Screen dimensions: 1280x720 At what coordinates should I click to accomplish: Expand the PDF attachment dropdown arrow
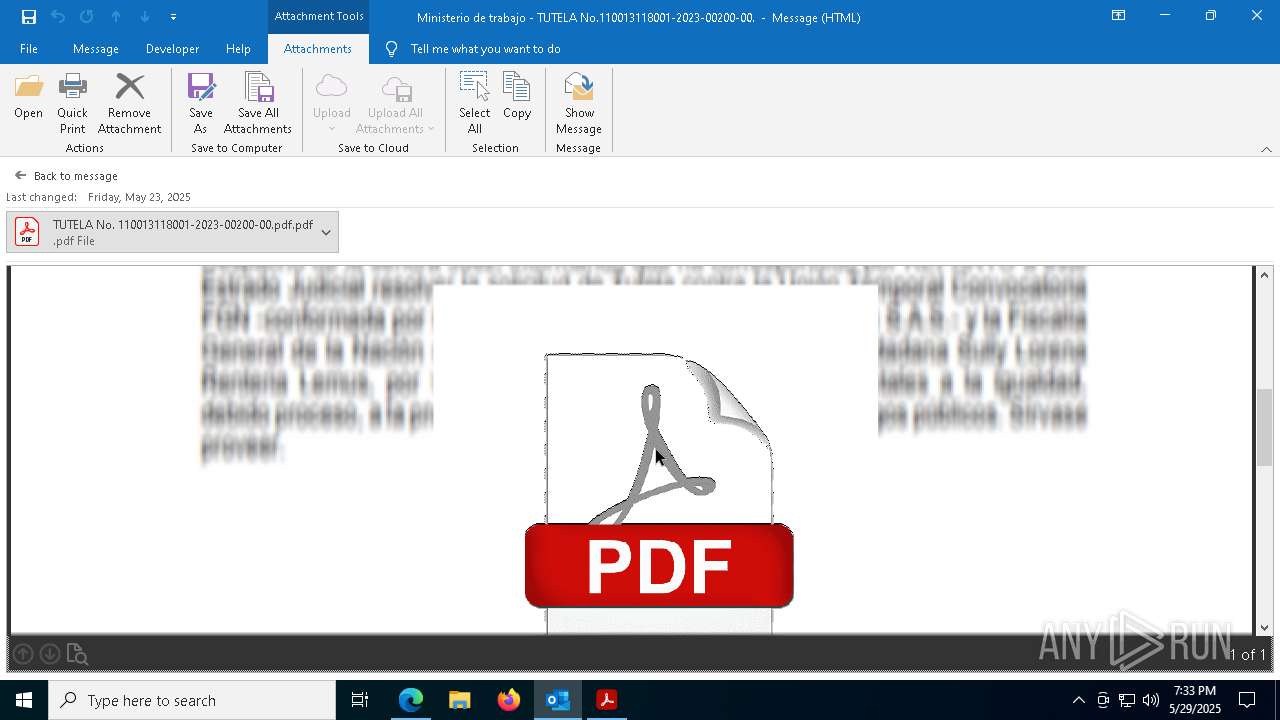[326, 232]
